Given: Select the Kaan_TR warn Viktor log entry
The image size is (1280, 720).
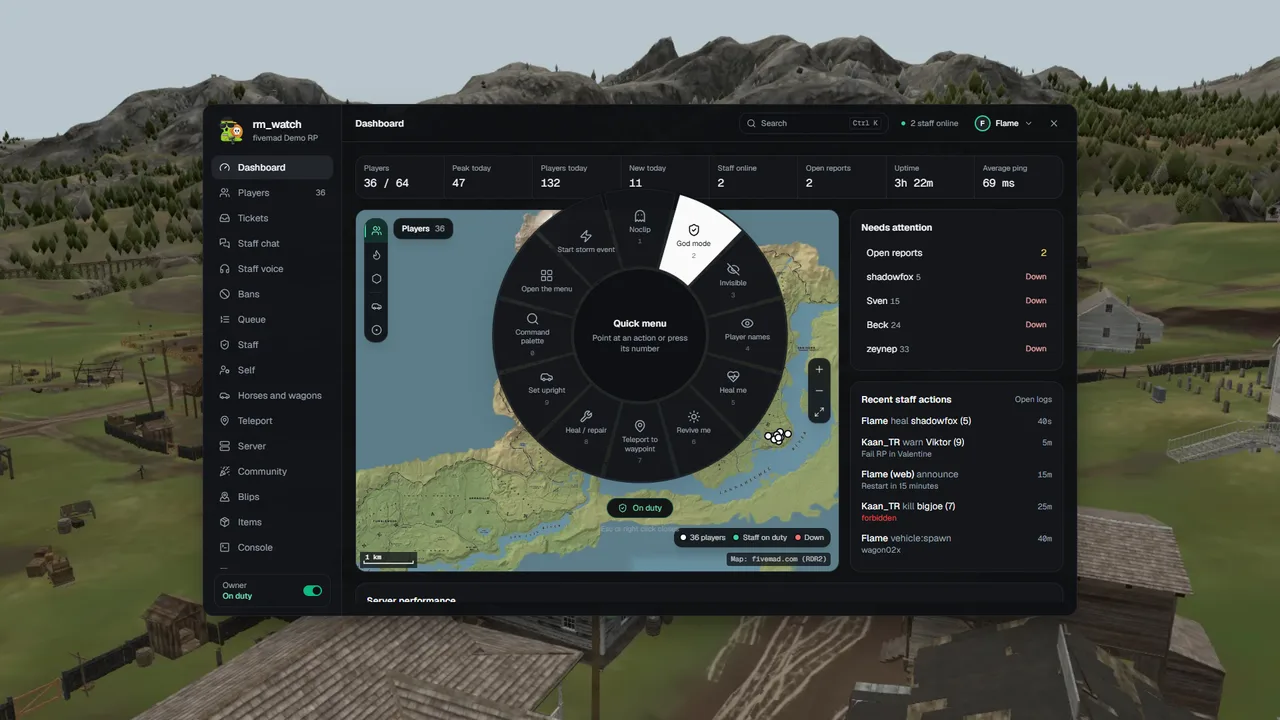Looking at the screenshot, I should (956, 447).
